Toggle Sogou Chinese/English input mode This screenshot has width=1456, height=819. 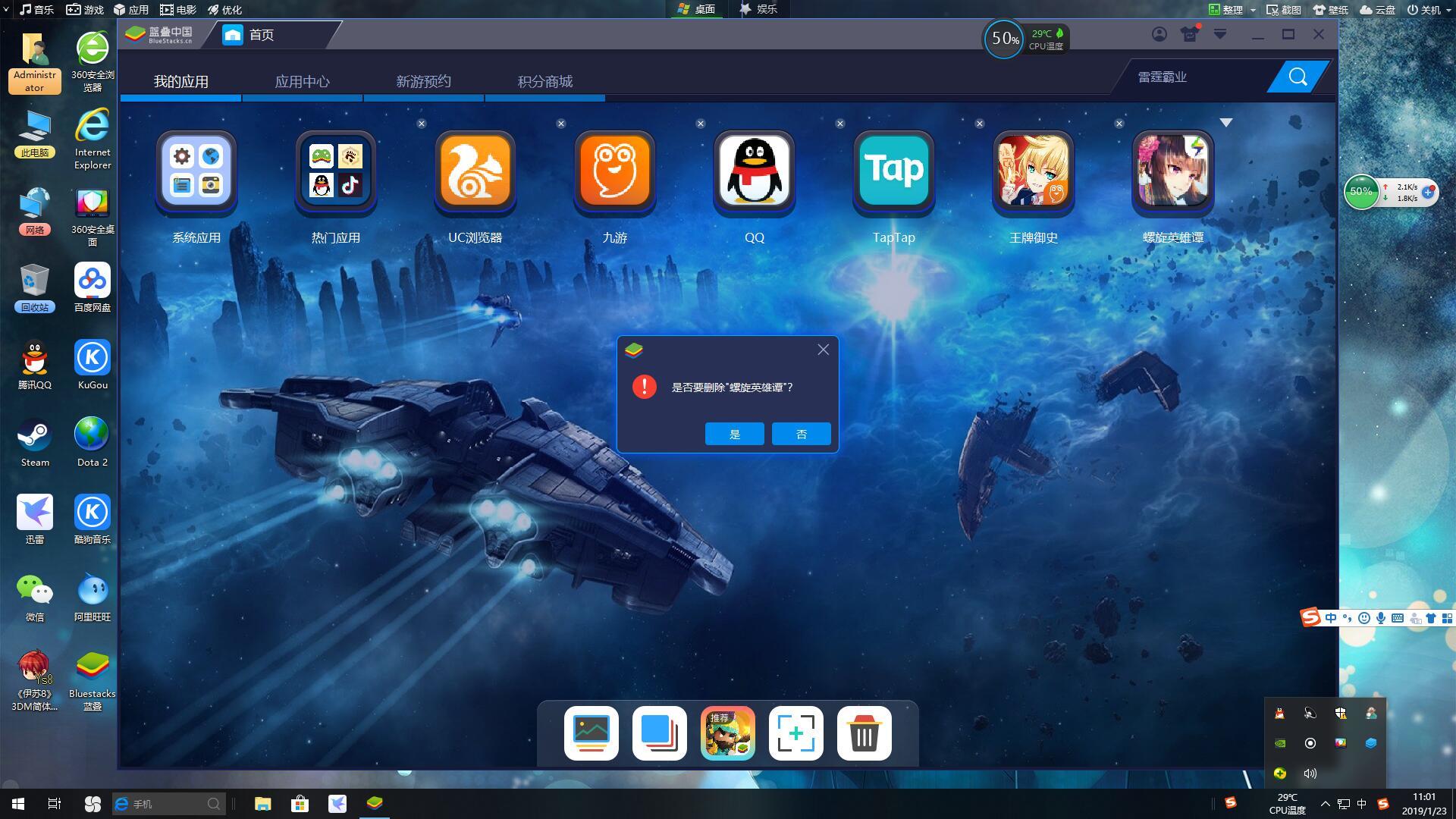1331,618
